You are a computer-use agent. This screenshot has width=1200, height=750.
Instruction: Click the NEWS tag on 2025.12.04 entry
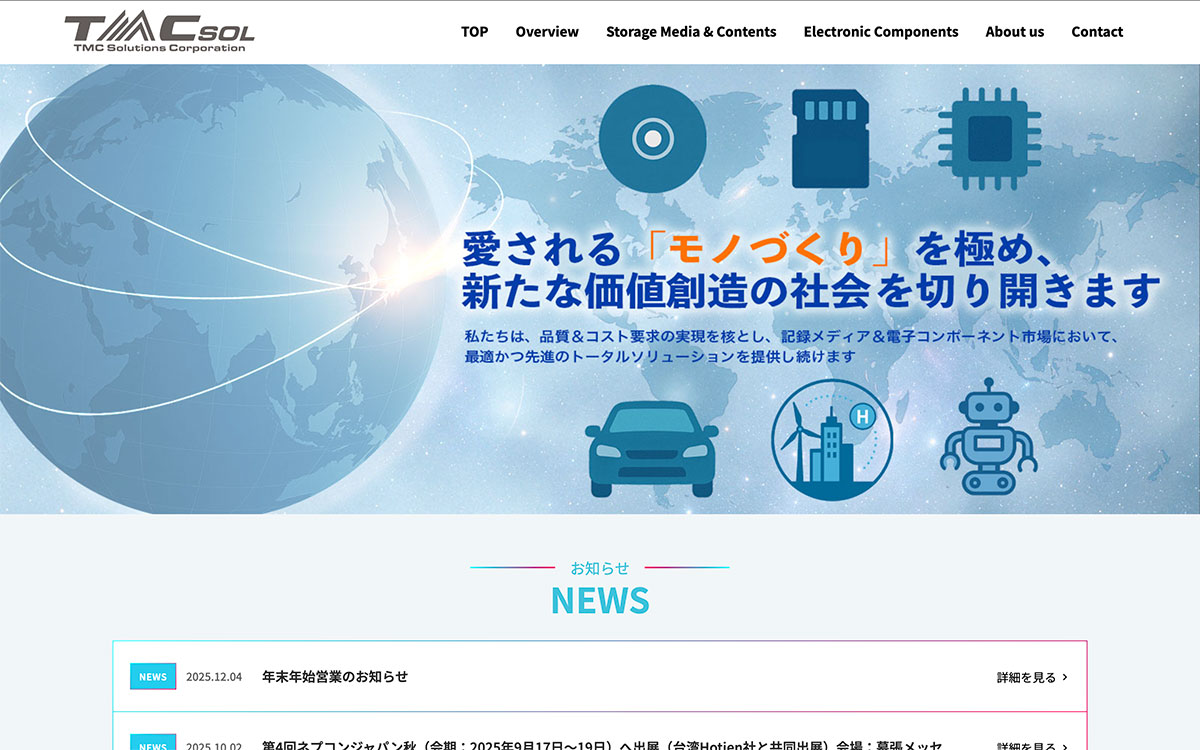pos(153,677)
